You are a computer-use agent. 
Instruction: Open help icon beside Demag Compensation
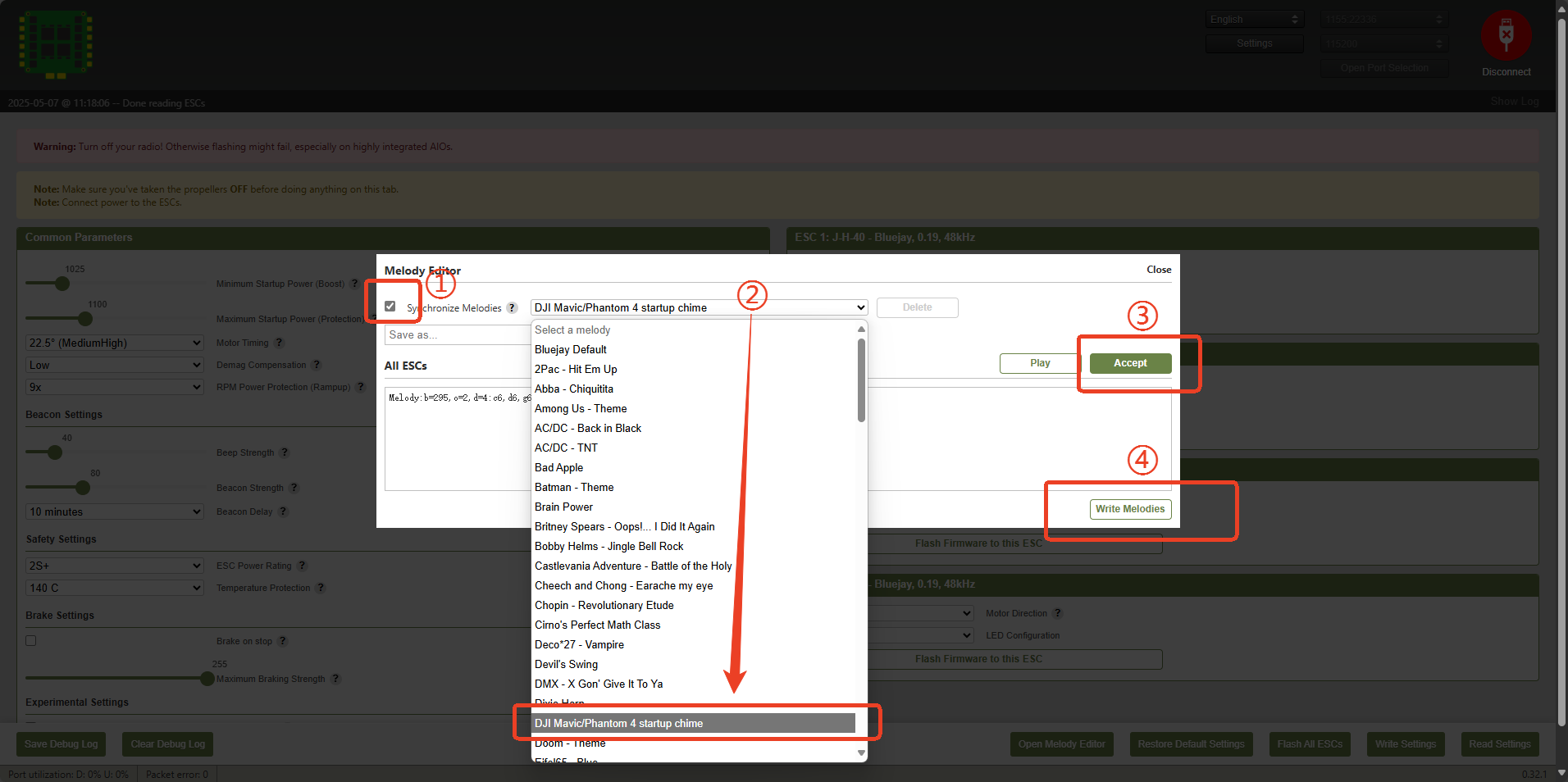[x=317, y=365]
